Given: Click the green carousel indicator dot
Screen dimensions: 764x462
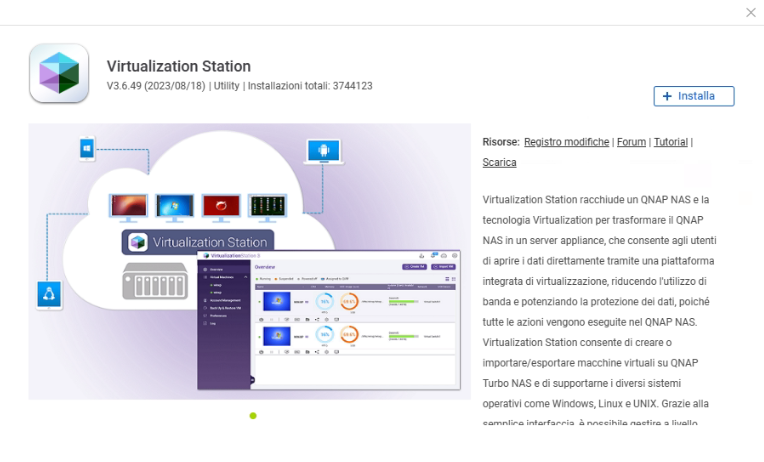Looking at the screenshot, I should click(253, 416).
